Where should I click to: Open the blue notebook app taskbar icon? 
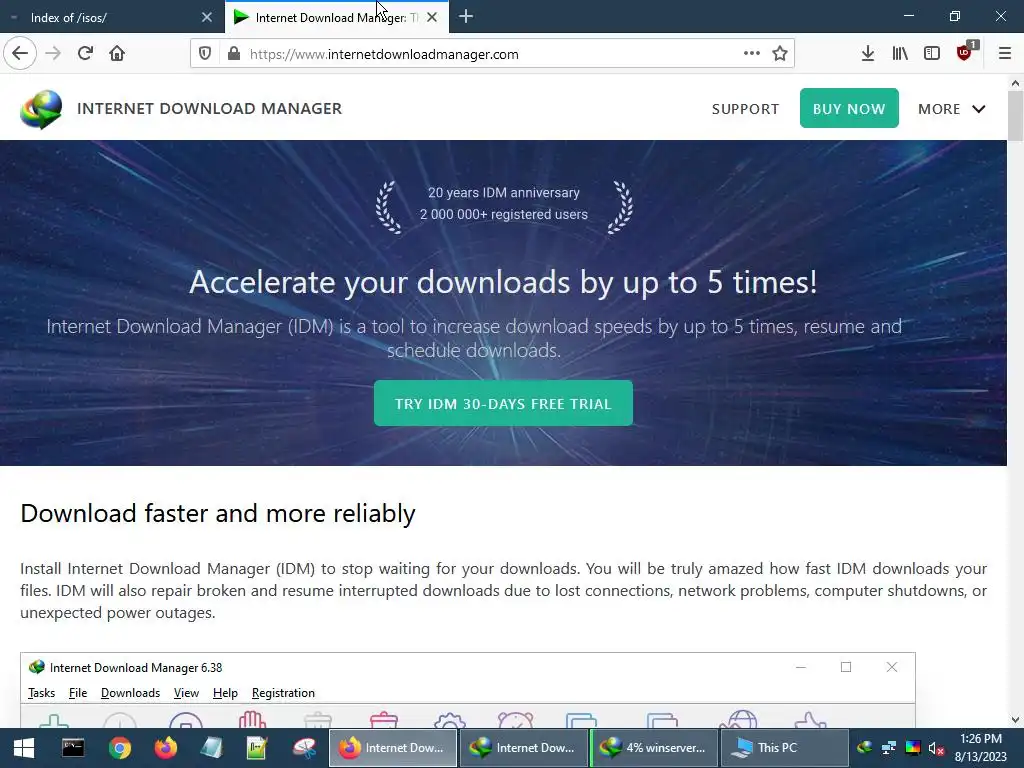click(212, 748)
